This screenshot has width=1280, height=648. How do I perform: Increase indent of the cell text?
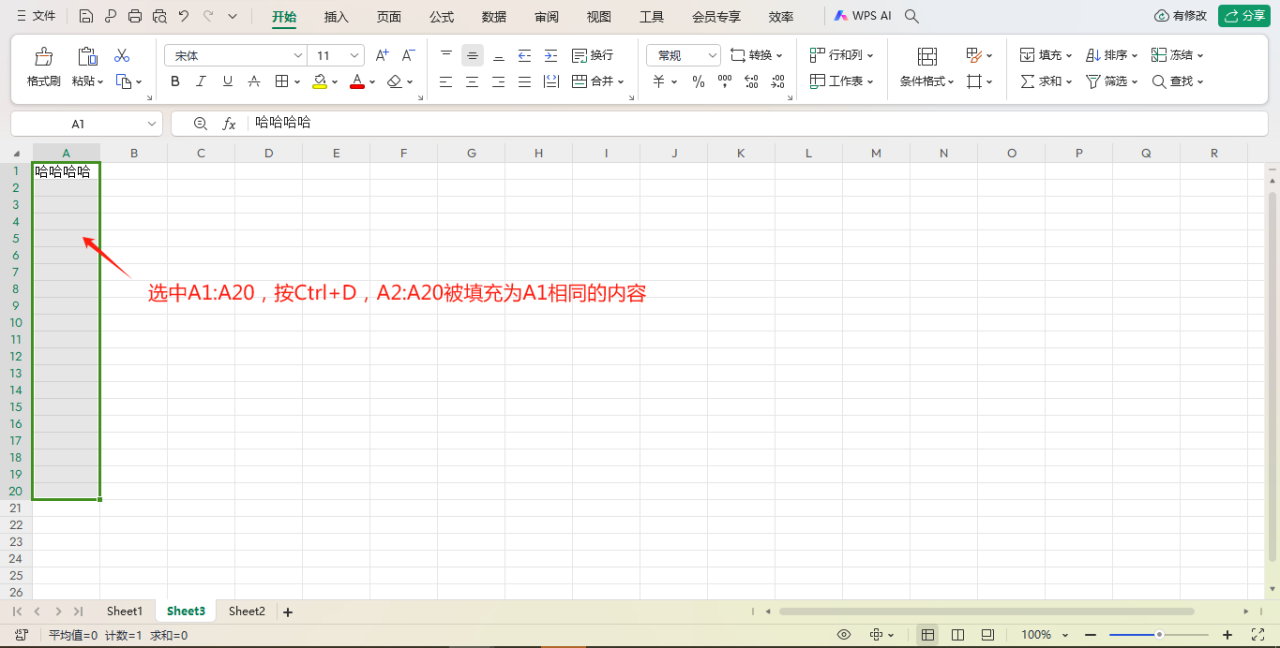click(x=550, y=55)
